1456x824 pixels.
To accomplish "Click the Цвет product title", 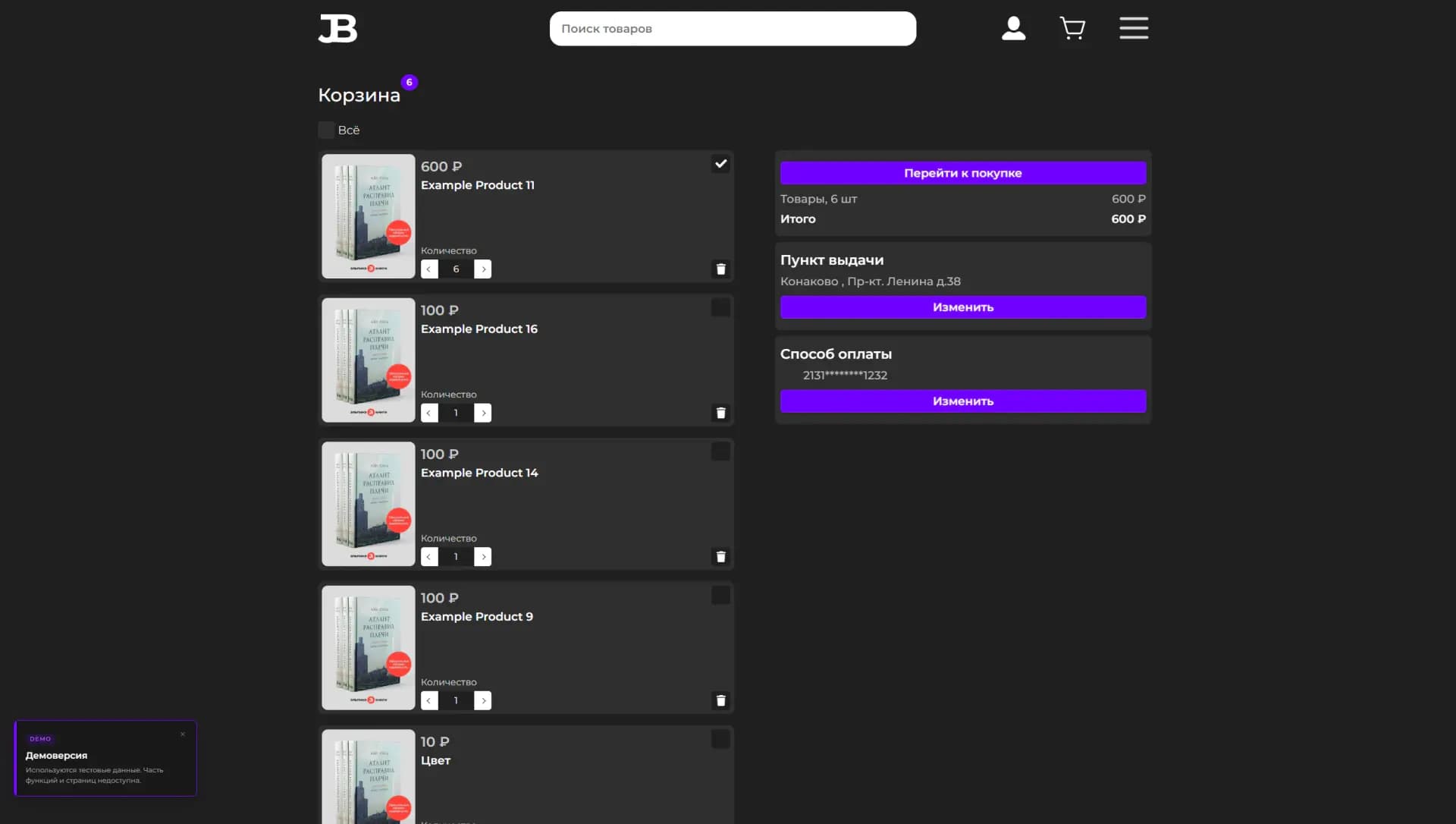I will 436,760.
